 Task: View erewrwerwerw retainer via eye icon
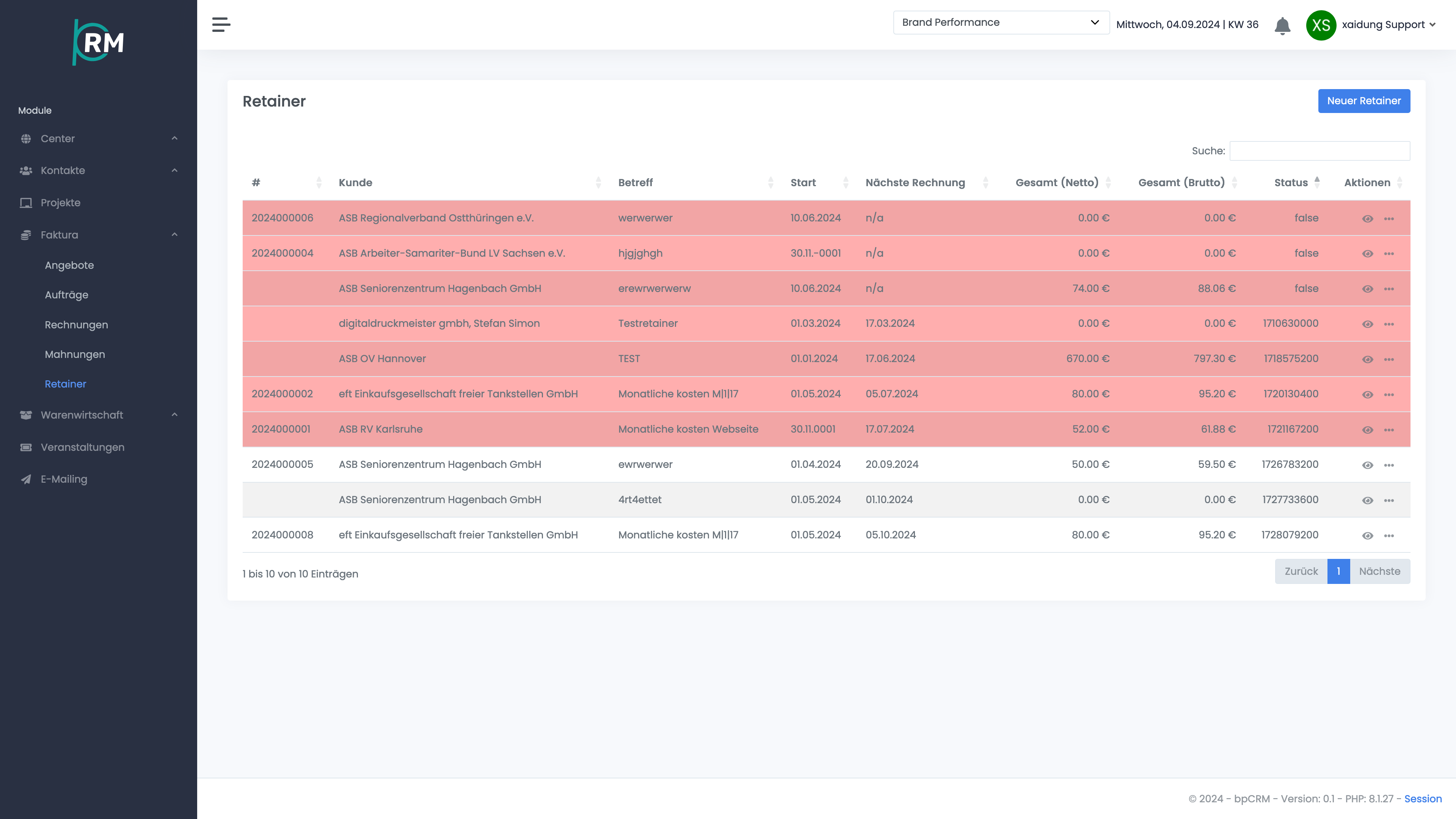[1367, 289]
